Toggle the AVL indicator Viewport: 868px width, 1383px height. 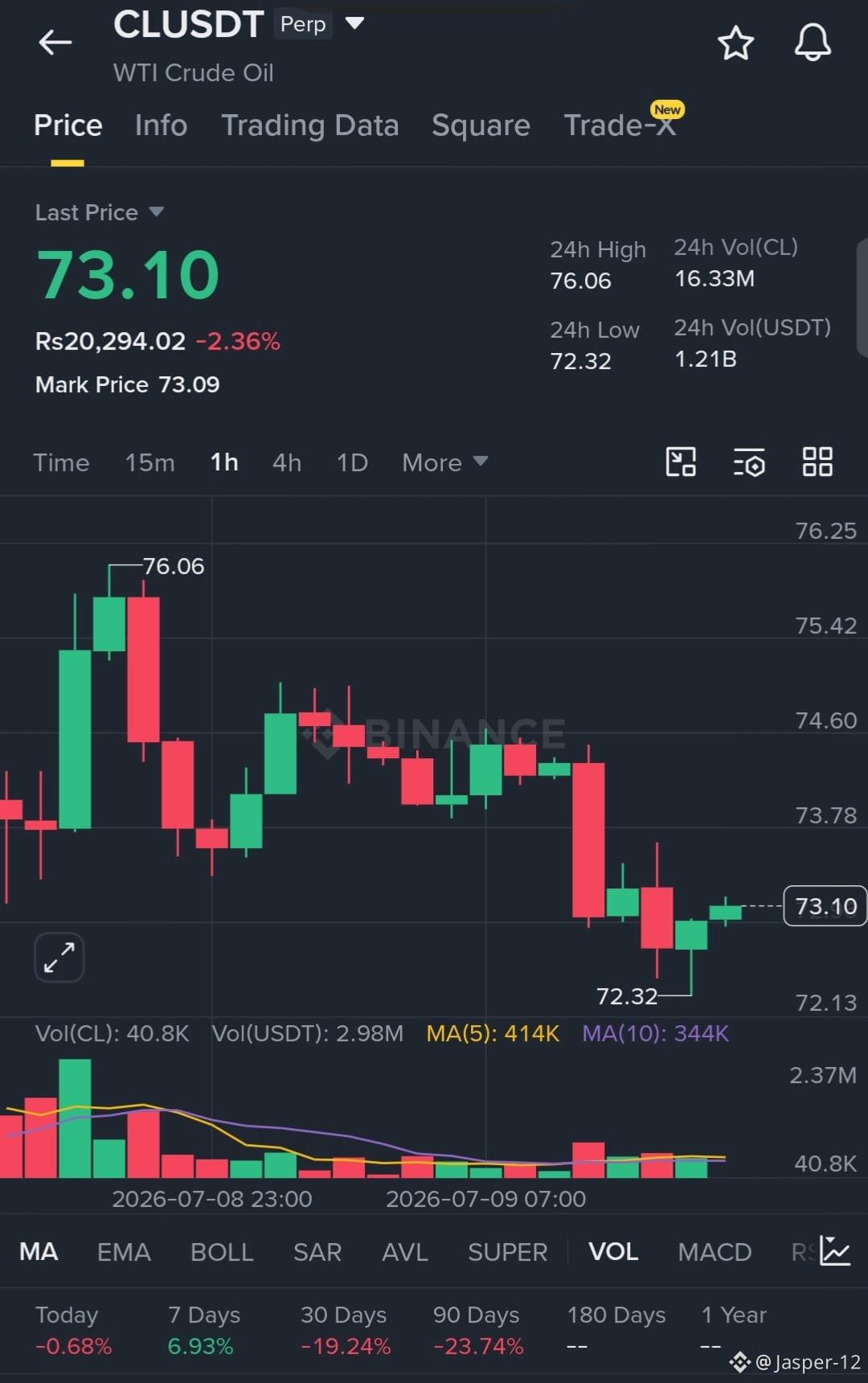(405, 1252)
